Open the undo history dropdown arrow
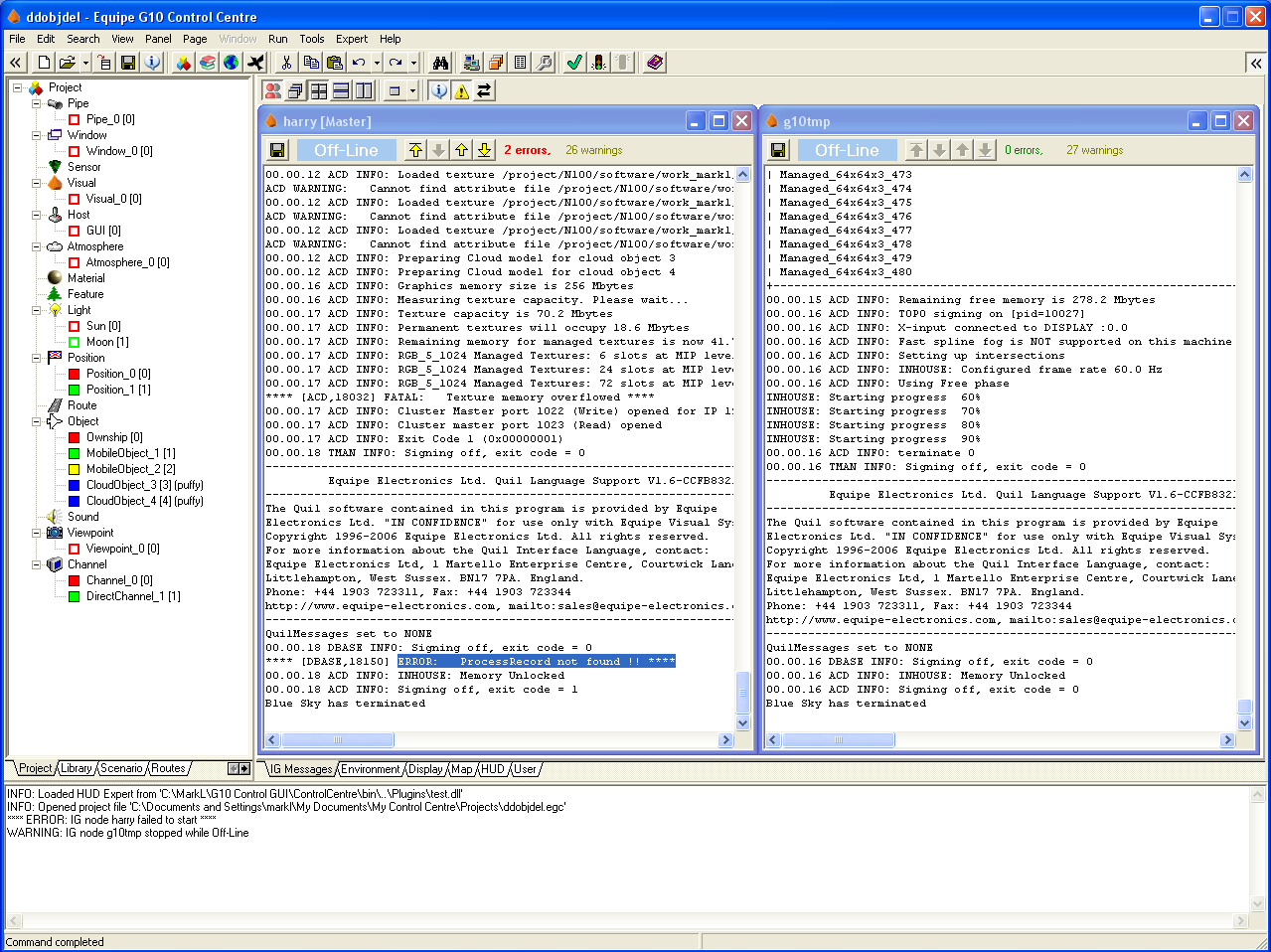The image size is (1271, 952). (x=377, y=63)
